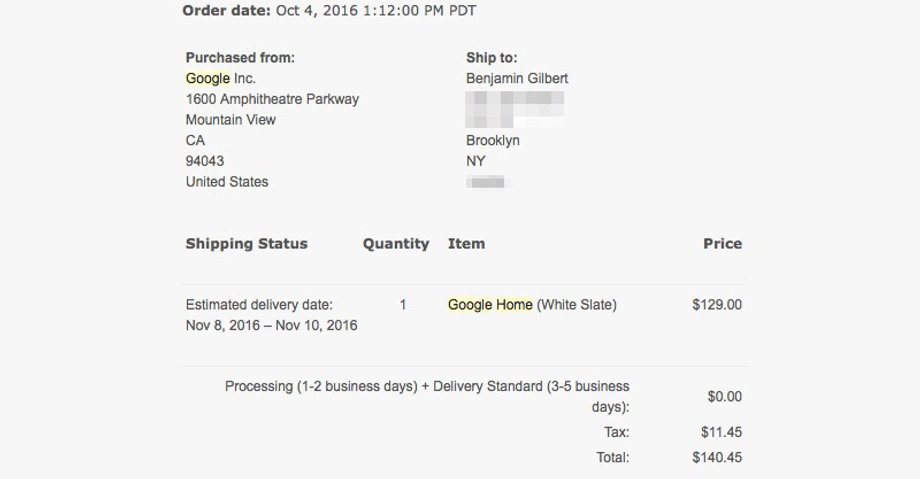920x479 pixels.
Task: Click the Total amount $140.45
Action: [717, 457]
